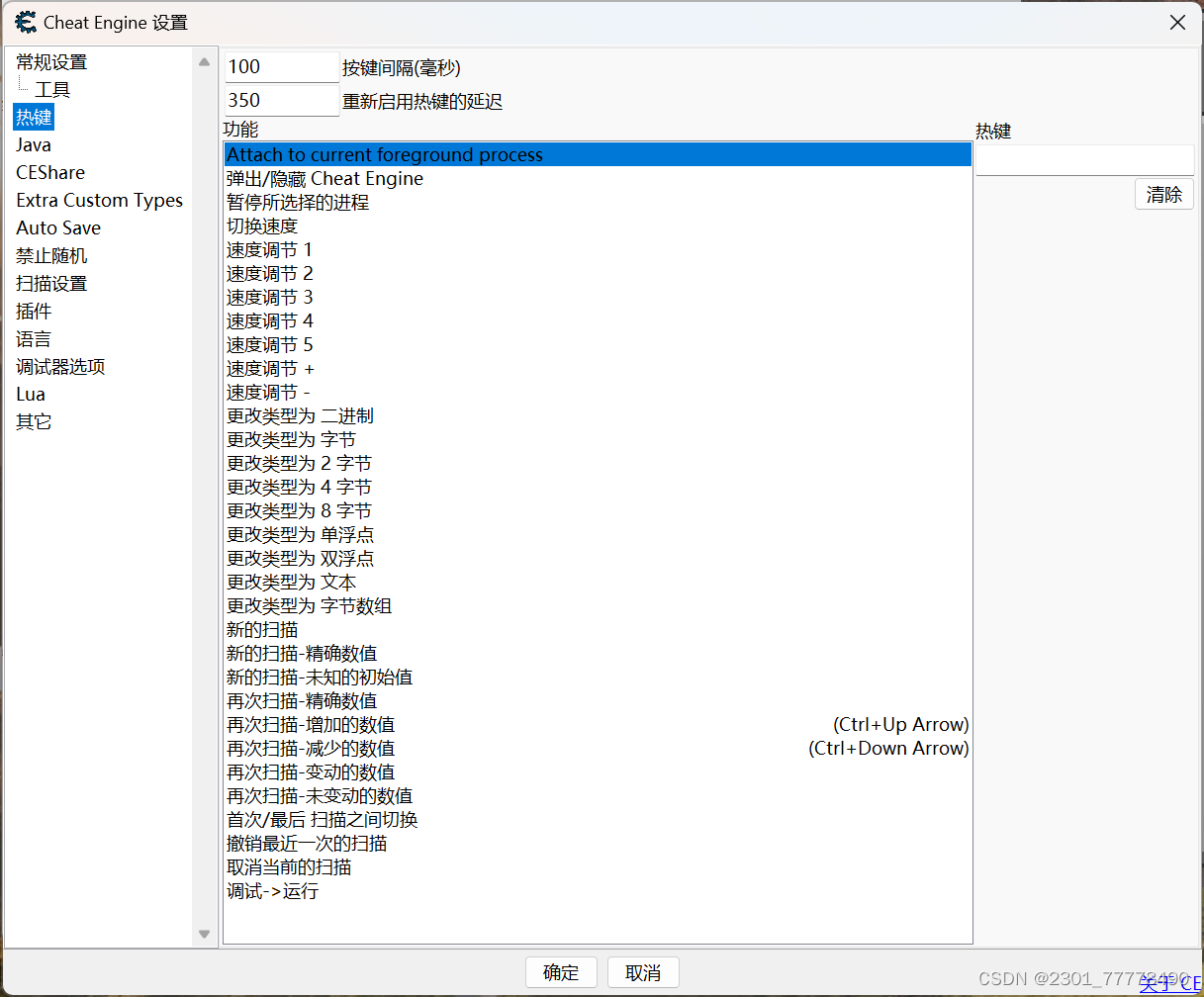Open the 插件 settings category
Viewport: 1204px width, 997px height.
click(x=34, y=312)
